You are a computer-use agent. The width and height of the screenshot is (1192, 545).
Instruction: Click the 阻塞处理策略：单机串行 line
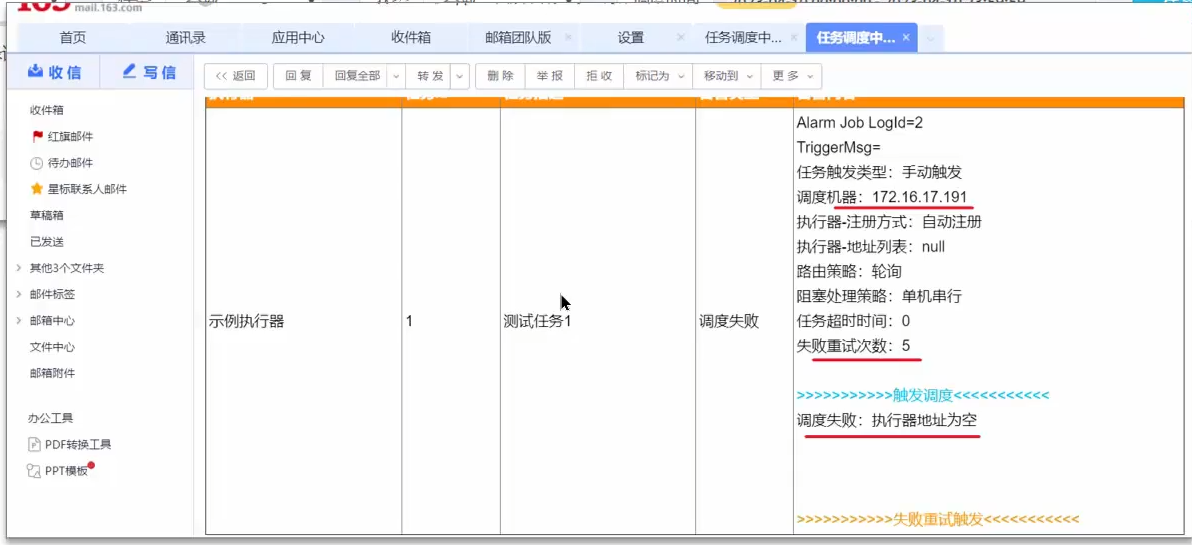[x=880, y=296]
